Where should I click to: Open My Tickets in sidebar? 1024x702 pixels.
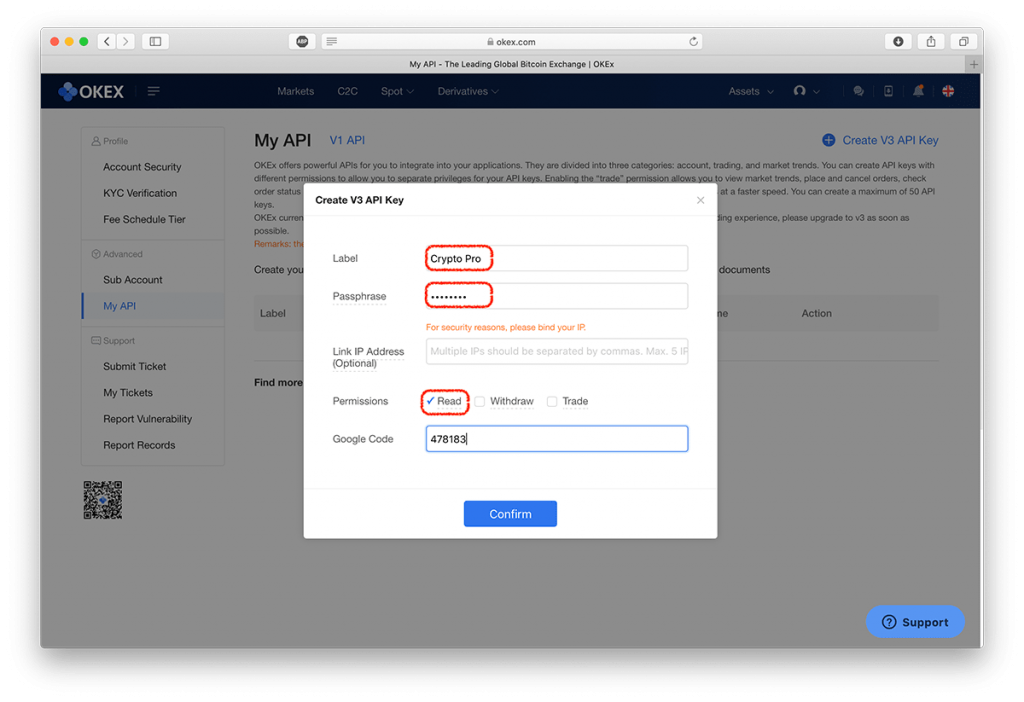click(x=128, y=392)
